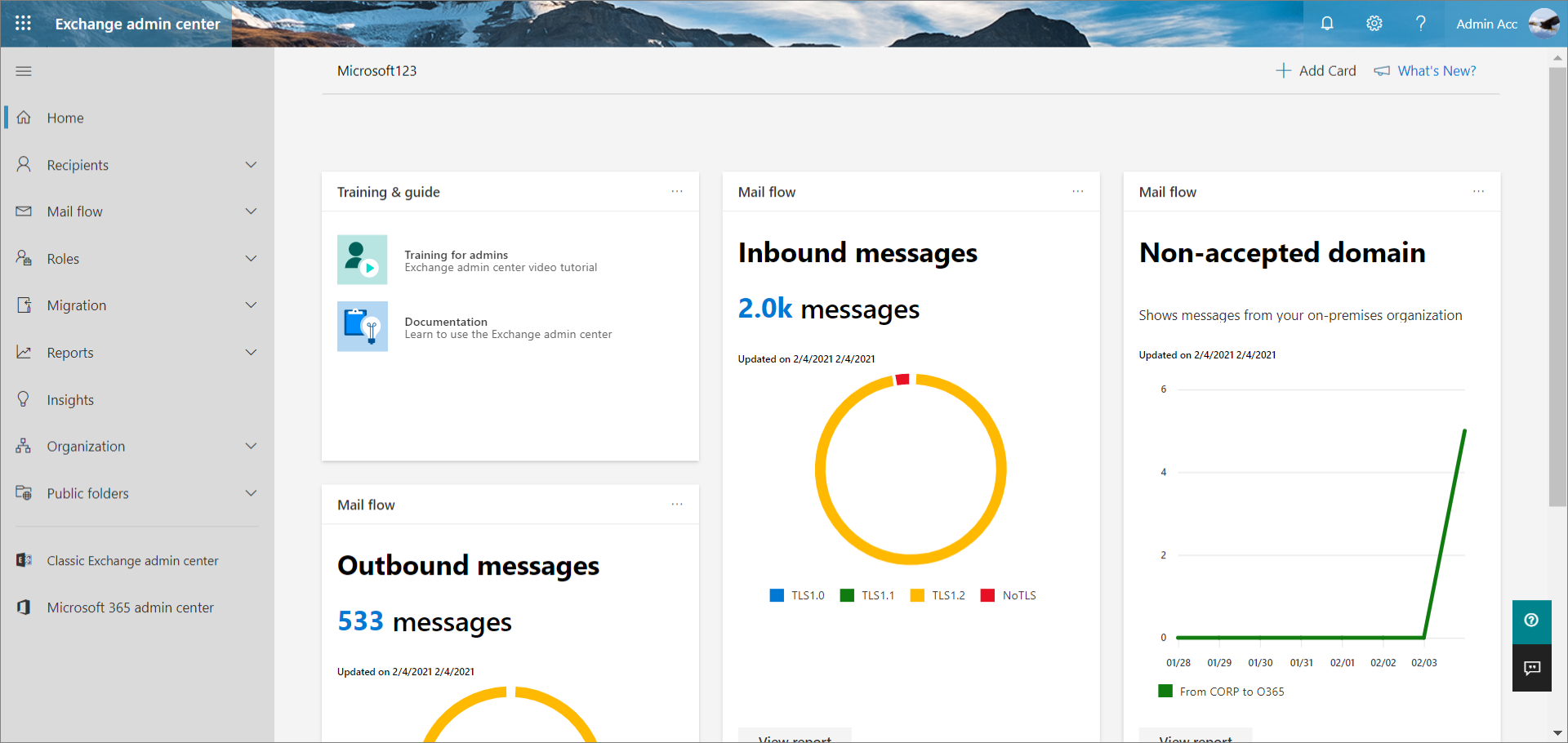This screenshot has height=743, width=1568.
Task: Open the Non-accepted domain card options menu
Action: pyautogui.click(x=1478, y=191)
